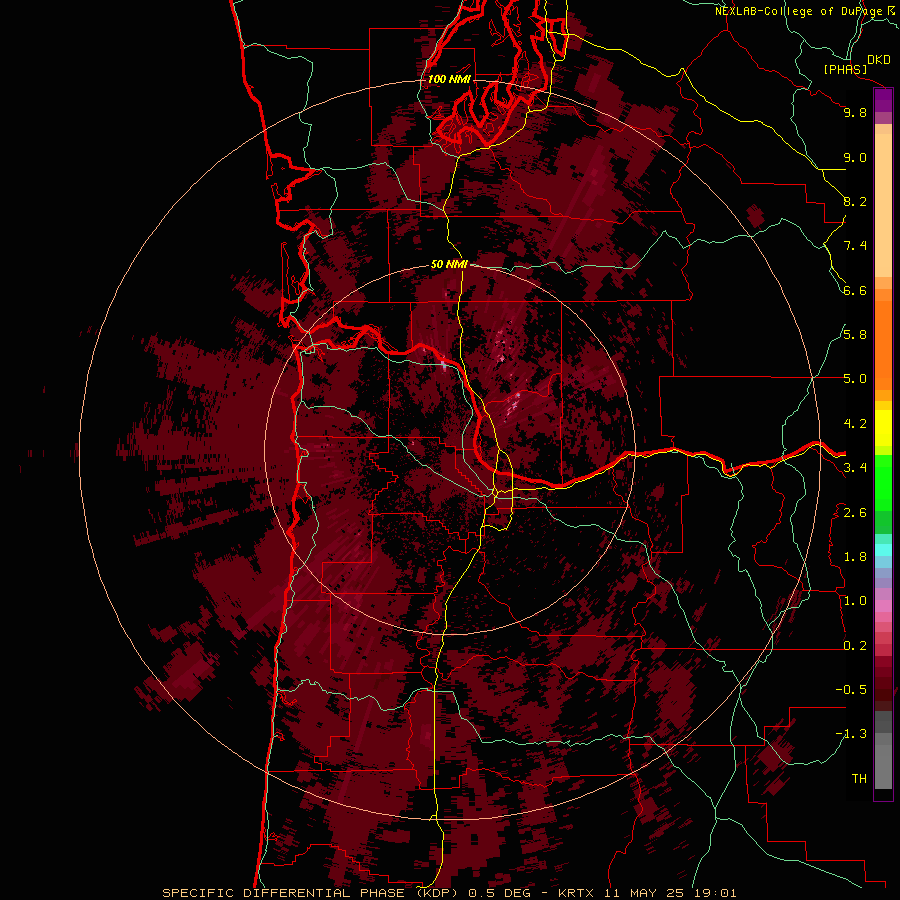
Task: Click the 6.6 value on the color scale
Action: click(x=855, y=290)
